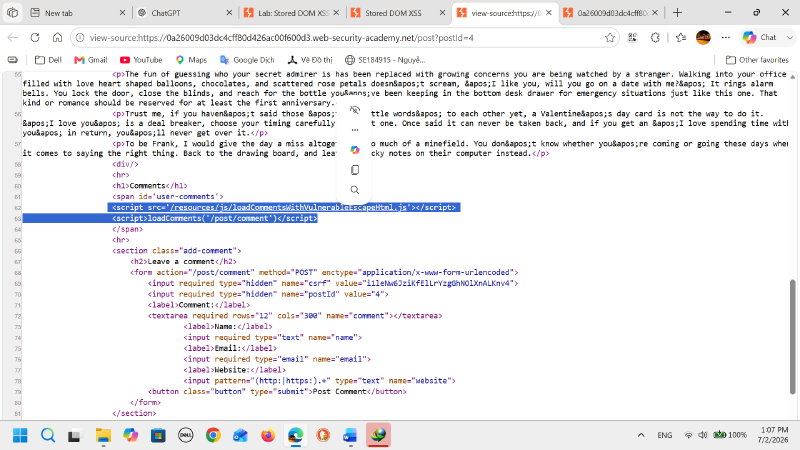The width and height of the screenshot is (800, 450).
Task: Open the tab actions menu icon
Action: coord(12,13)
